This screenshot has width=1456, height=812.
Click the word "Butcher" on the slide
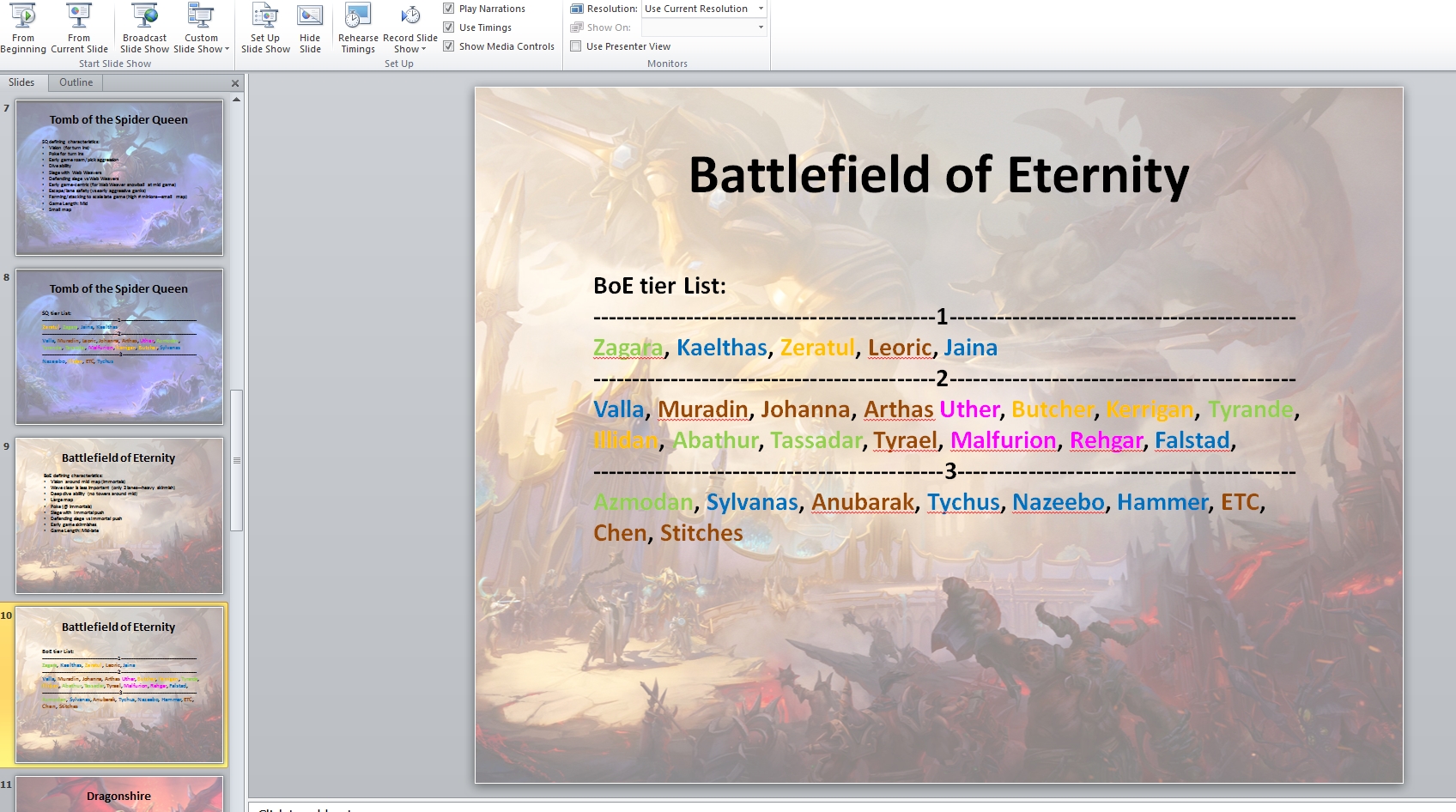pyautogui.click(x=1053, y=409)
